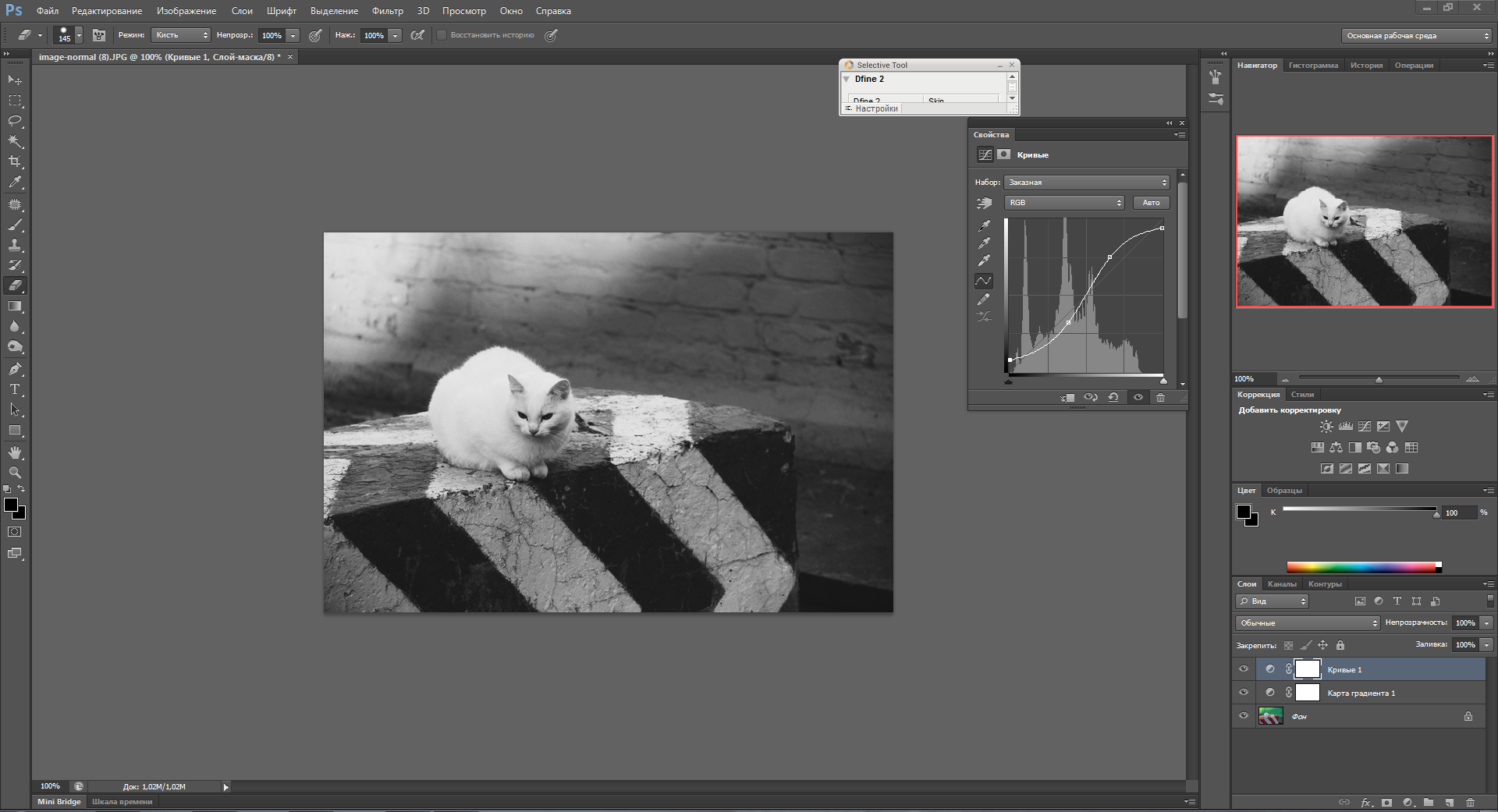
Task: Select the Eyedropper tool in toolbar
Action: pyautogui.click(x=15, y=183)
